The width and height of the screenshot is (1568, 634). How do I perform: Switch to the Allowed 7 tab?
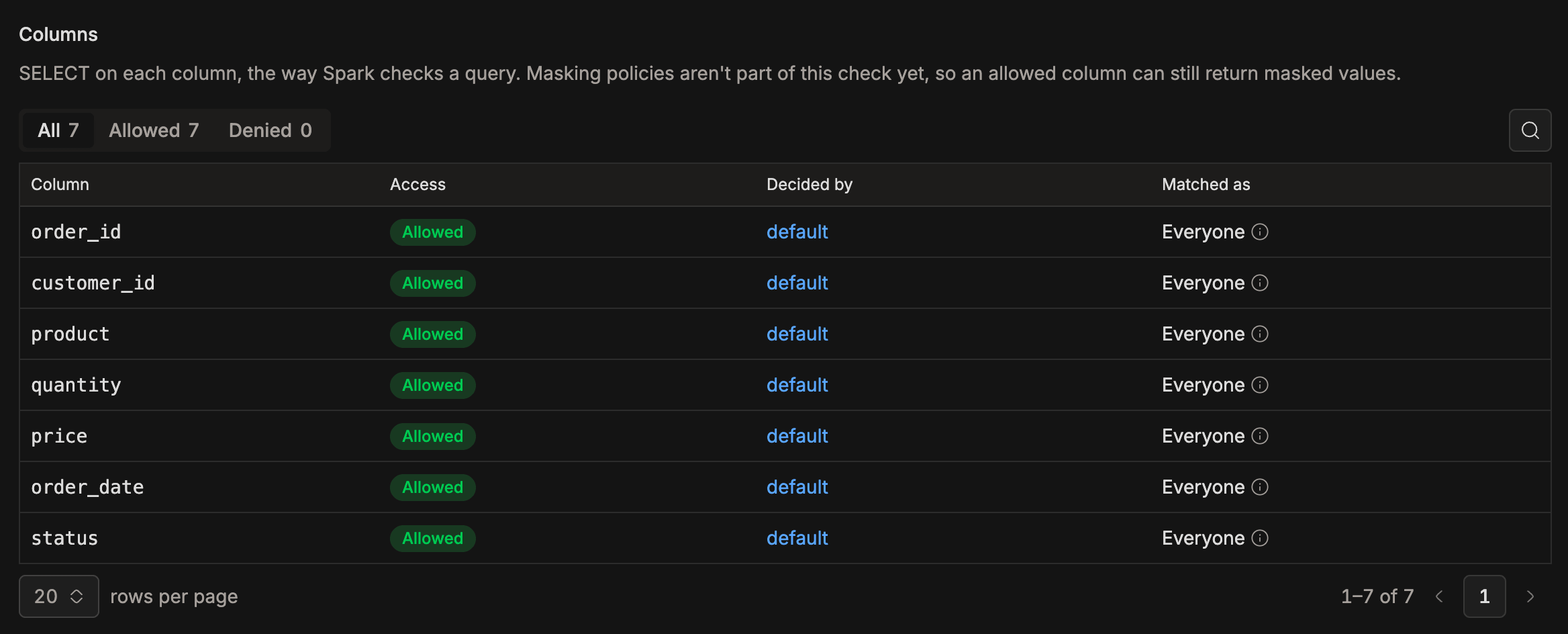coord(154,130)
